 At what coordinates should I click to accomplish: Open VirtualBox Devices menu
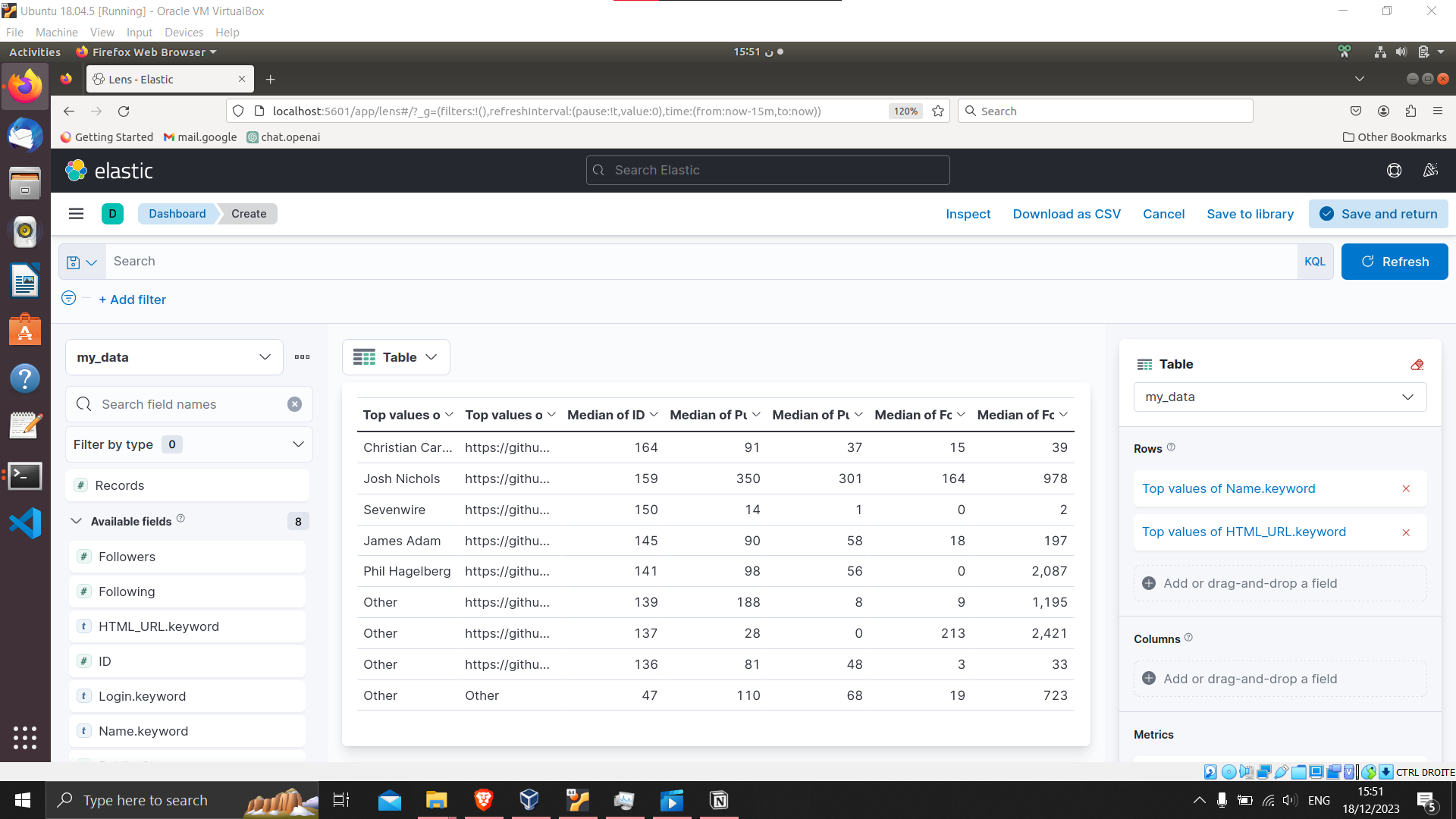[184, 33]
